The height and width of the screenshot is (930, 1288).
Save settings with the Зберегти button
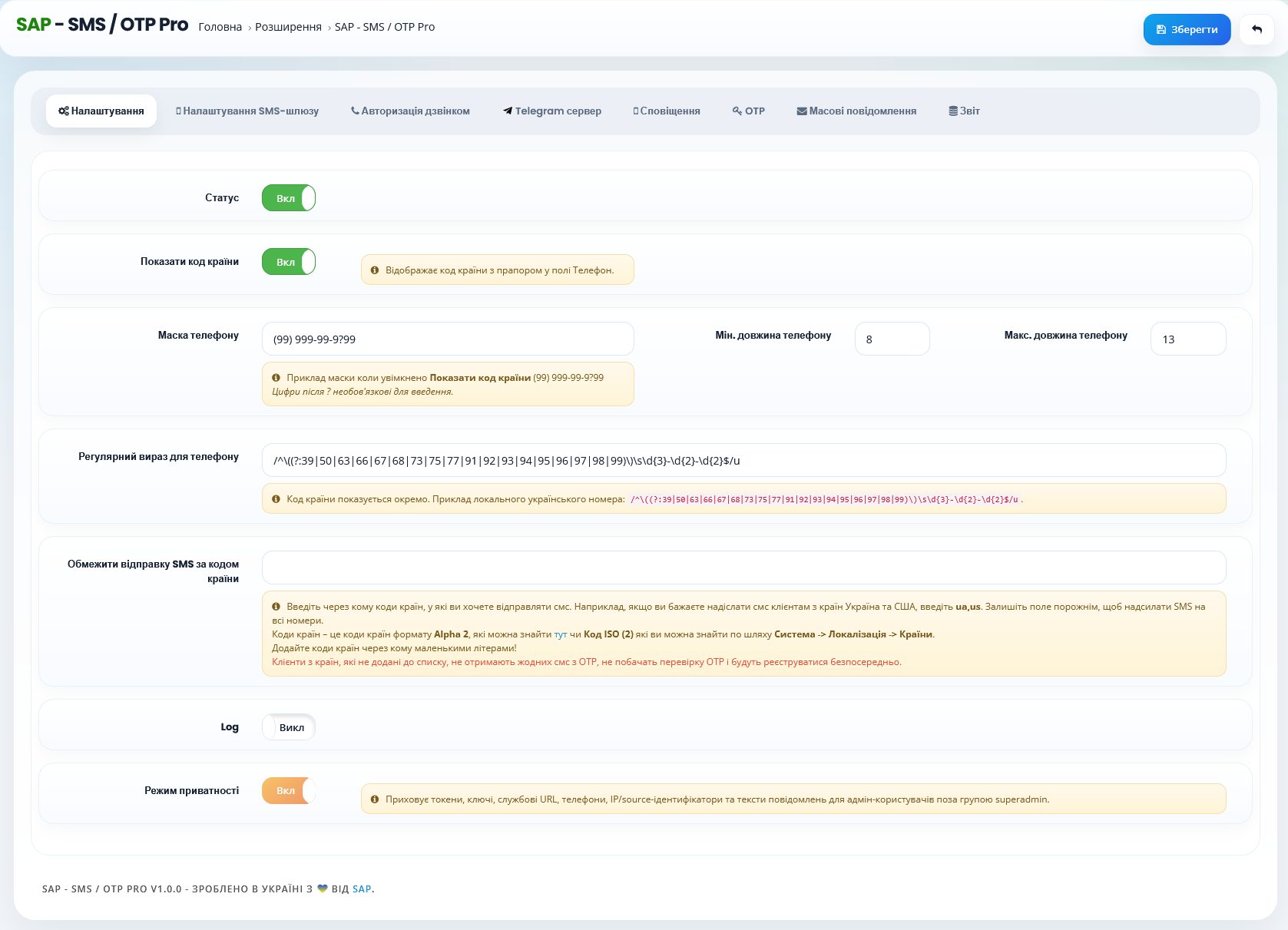[1187, 29]
